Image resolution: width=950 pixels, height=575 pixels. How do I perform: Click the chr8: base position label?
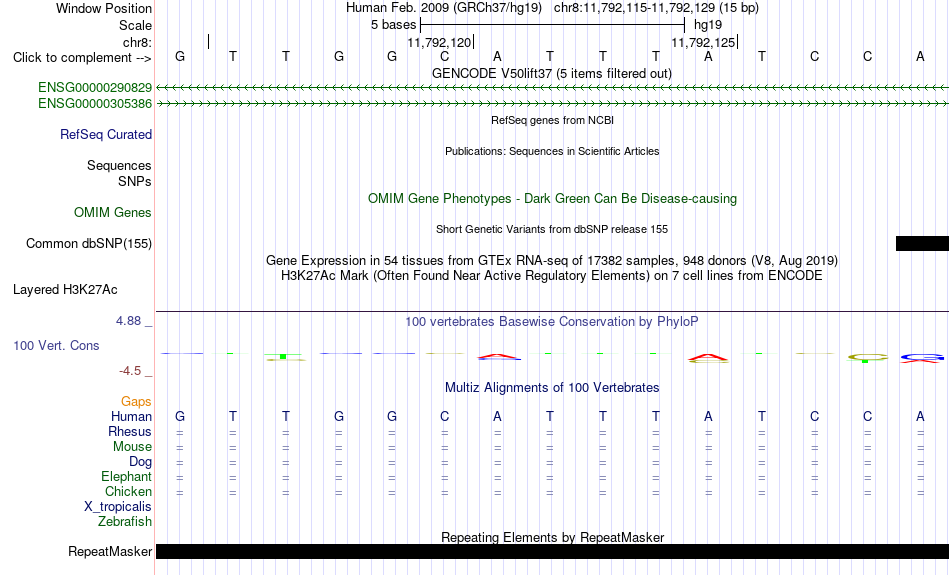click(x=137, y=42)
